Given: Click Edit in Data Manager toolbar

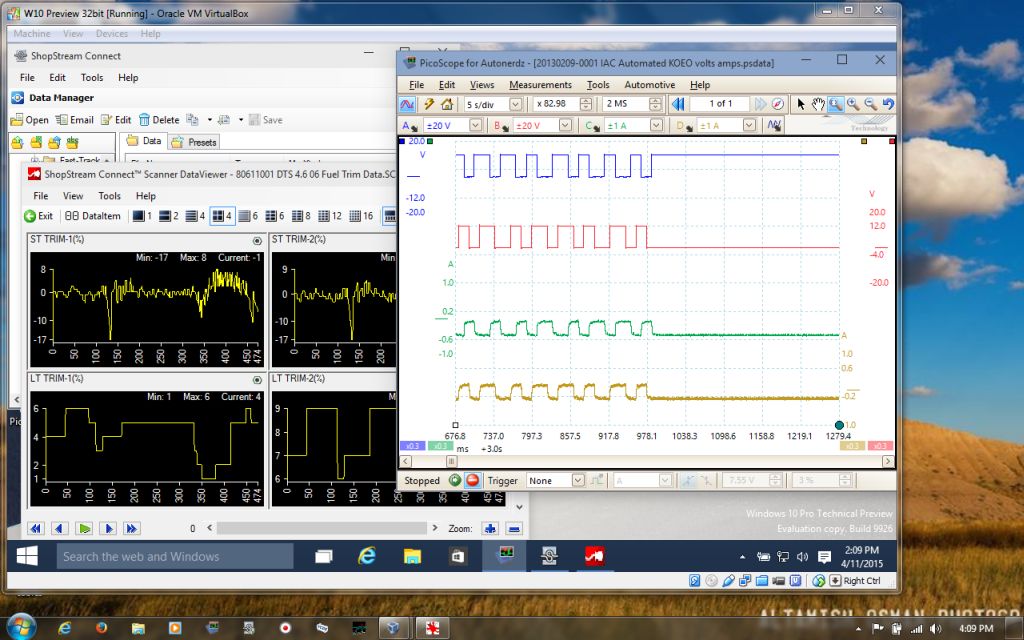Looking at the screenshot, I should (116, 120).
